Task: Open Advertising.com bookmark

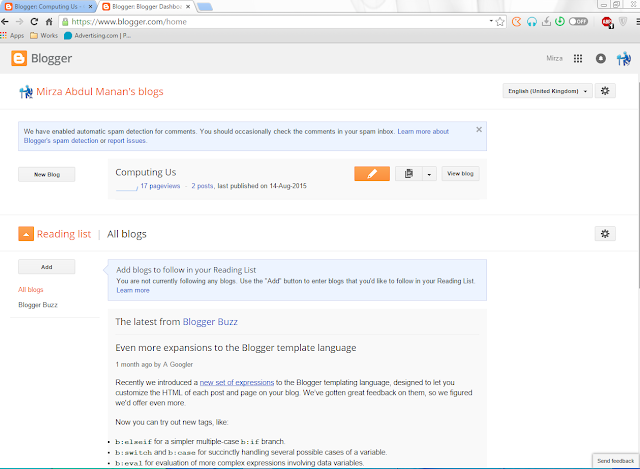Action: click(97, 36)
